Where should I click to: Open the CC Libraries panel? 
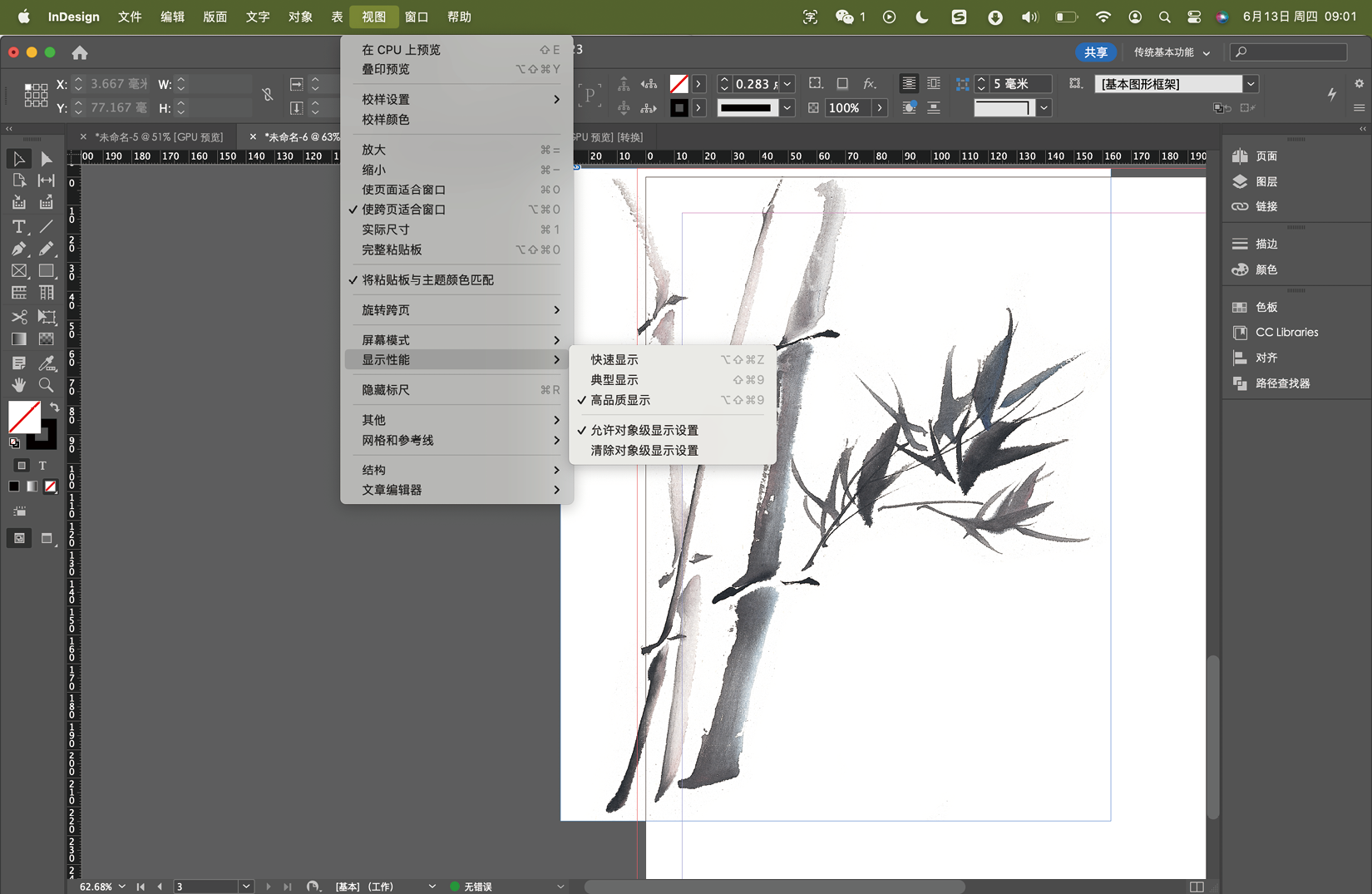[x=1286, y=332]
